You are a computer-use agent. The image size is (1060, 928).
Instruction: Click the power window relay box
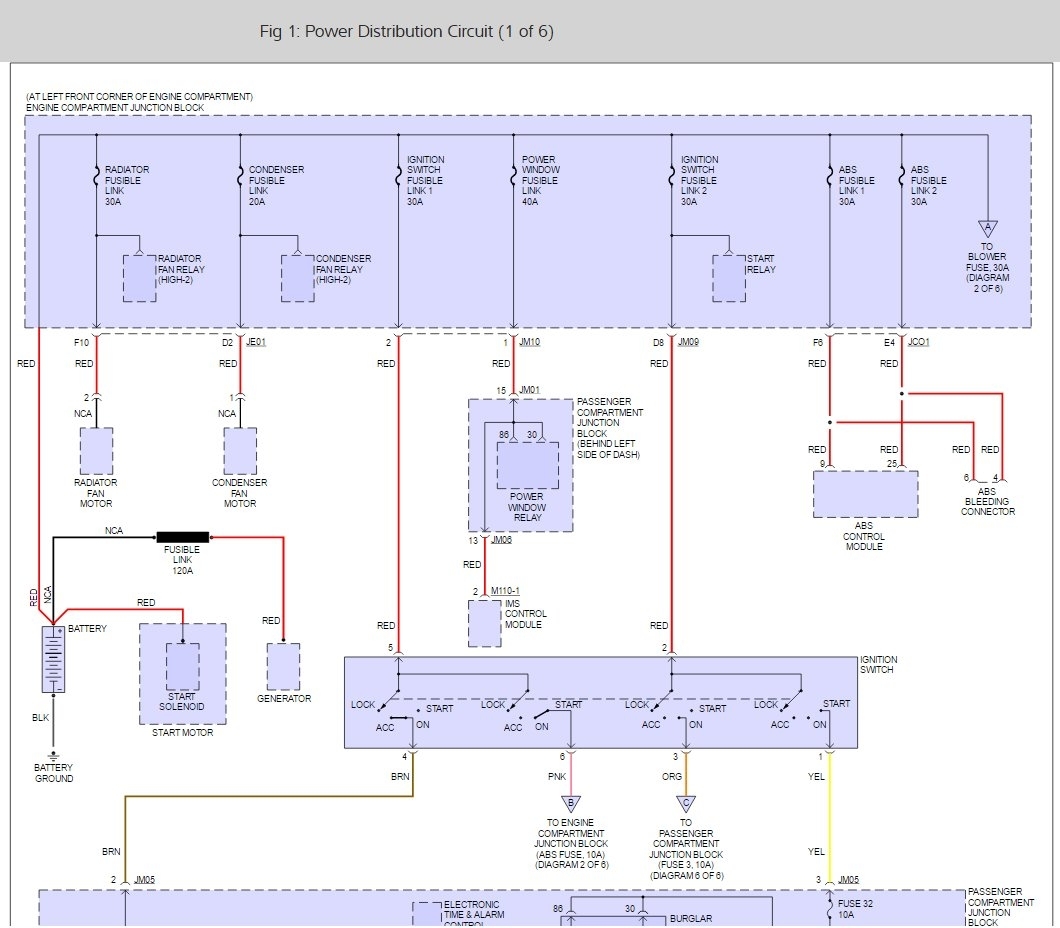coord(527,464)
